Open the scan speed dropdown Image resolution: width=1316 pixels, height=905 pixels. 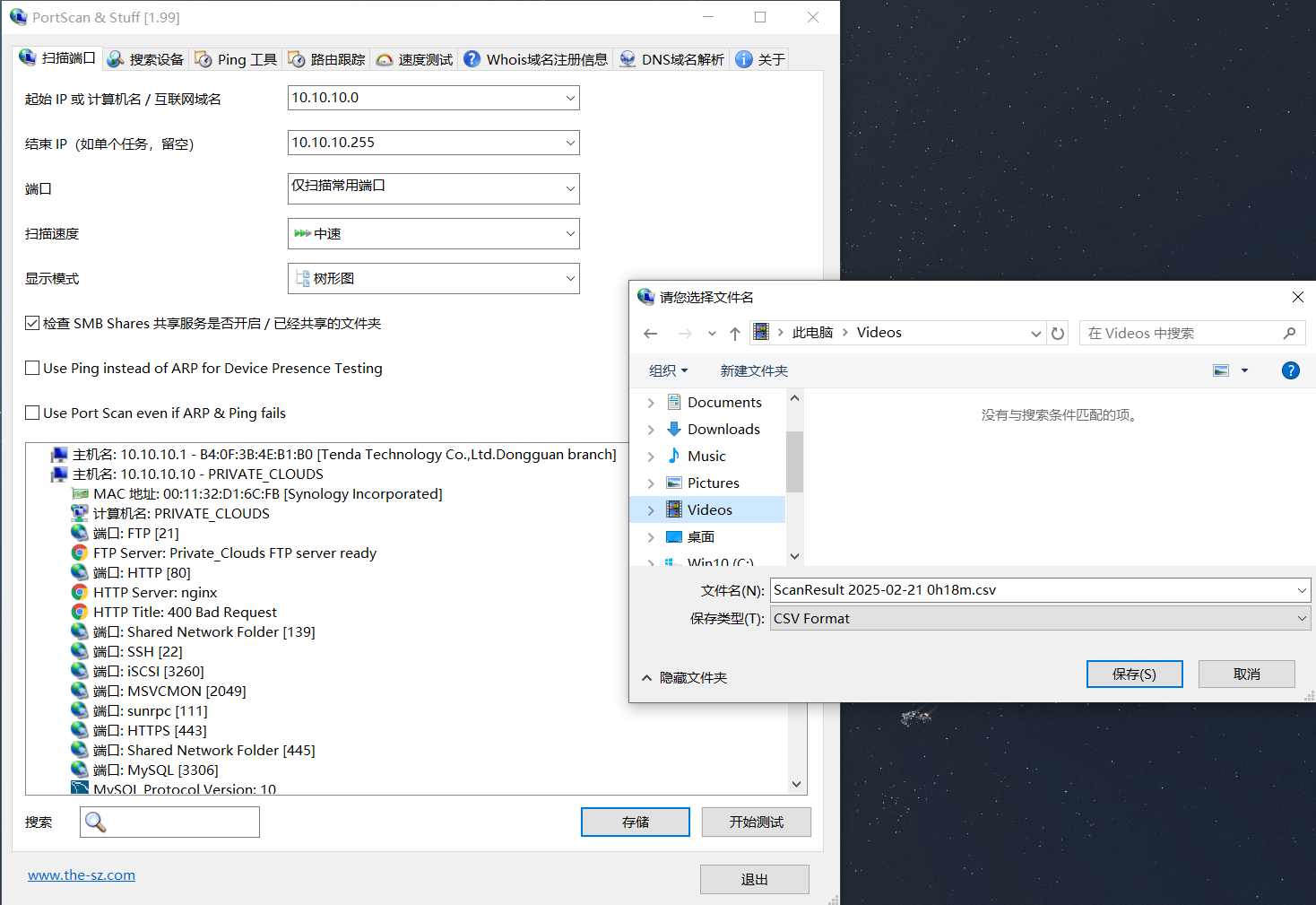[433, 234]
